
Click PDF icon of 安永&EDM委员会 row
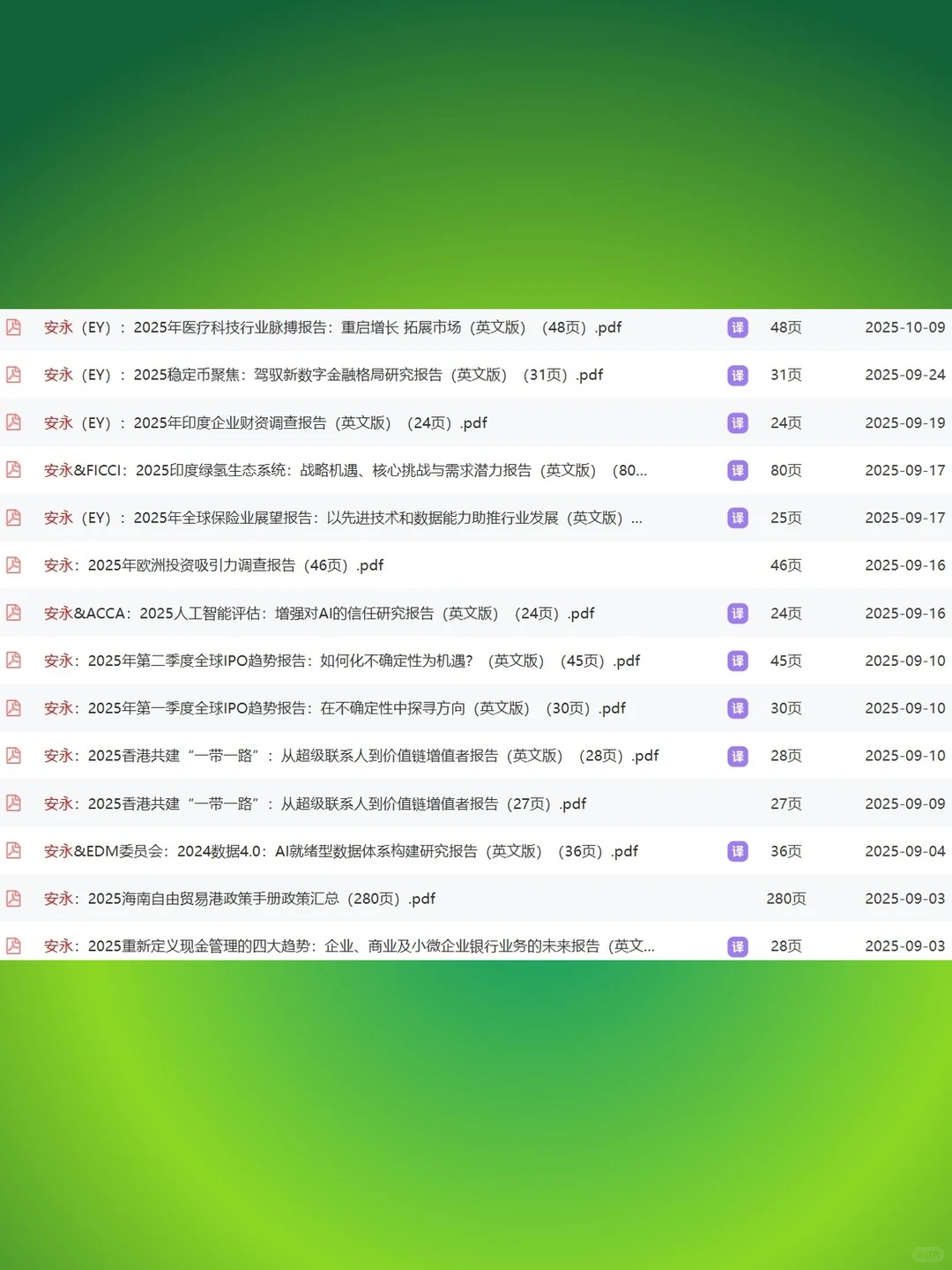point(13,851)
